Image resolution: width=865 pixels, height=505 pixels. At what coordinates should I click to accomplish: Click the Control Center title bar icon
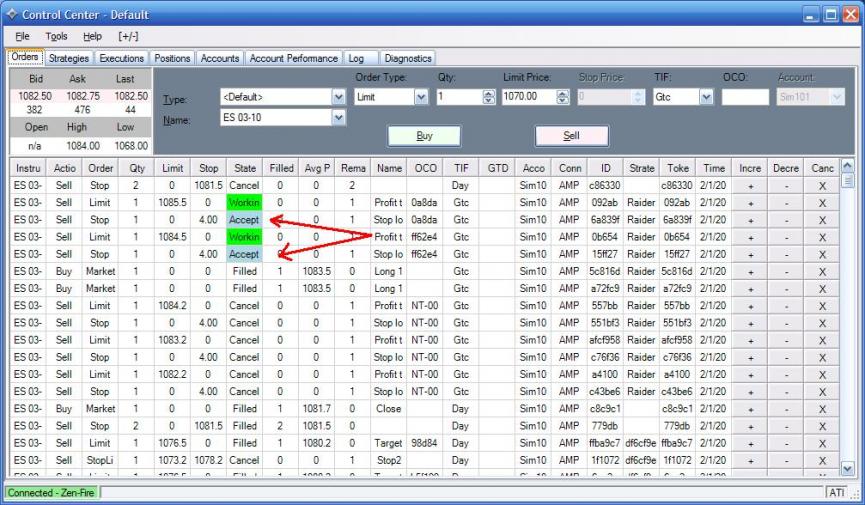coord(12,14)
